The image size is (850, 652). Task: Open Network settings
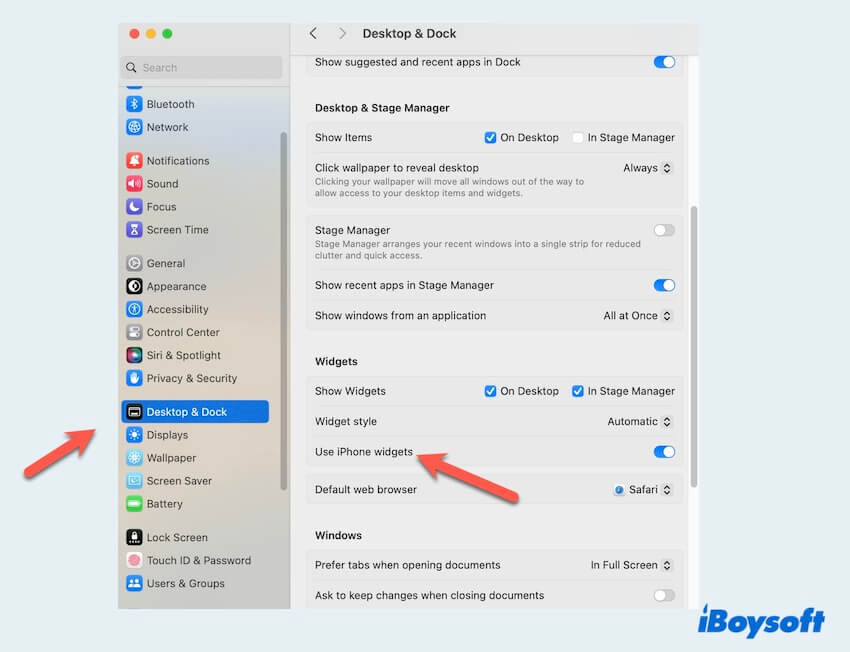coord(167,127)
